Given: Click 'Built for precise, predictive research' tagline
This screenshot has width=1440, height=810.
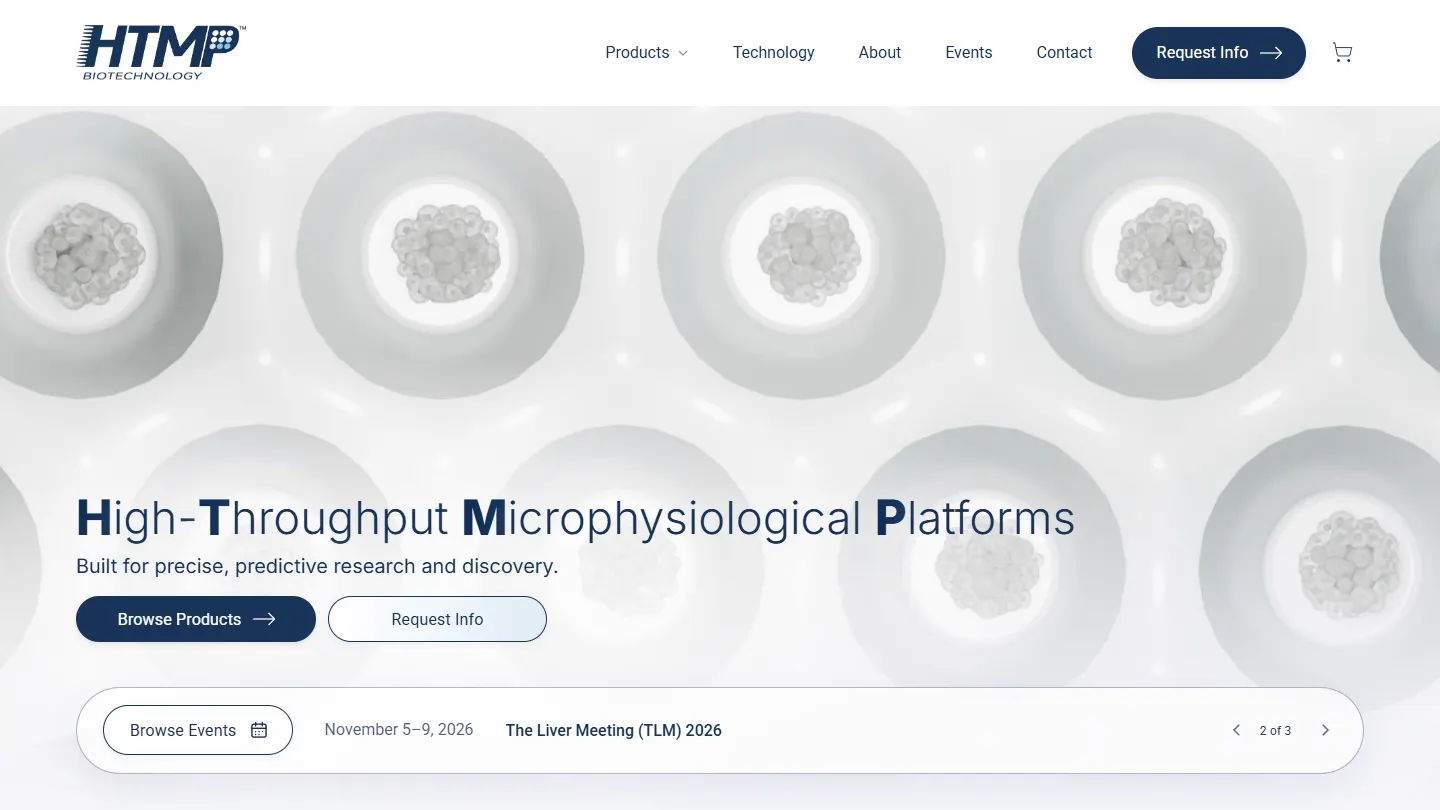Looking at the screenshot, I should click(x=317, y=566).
